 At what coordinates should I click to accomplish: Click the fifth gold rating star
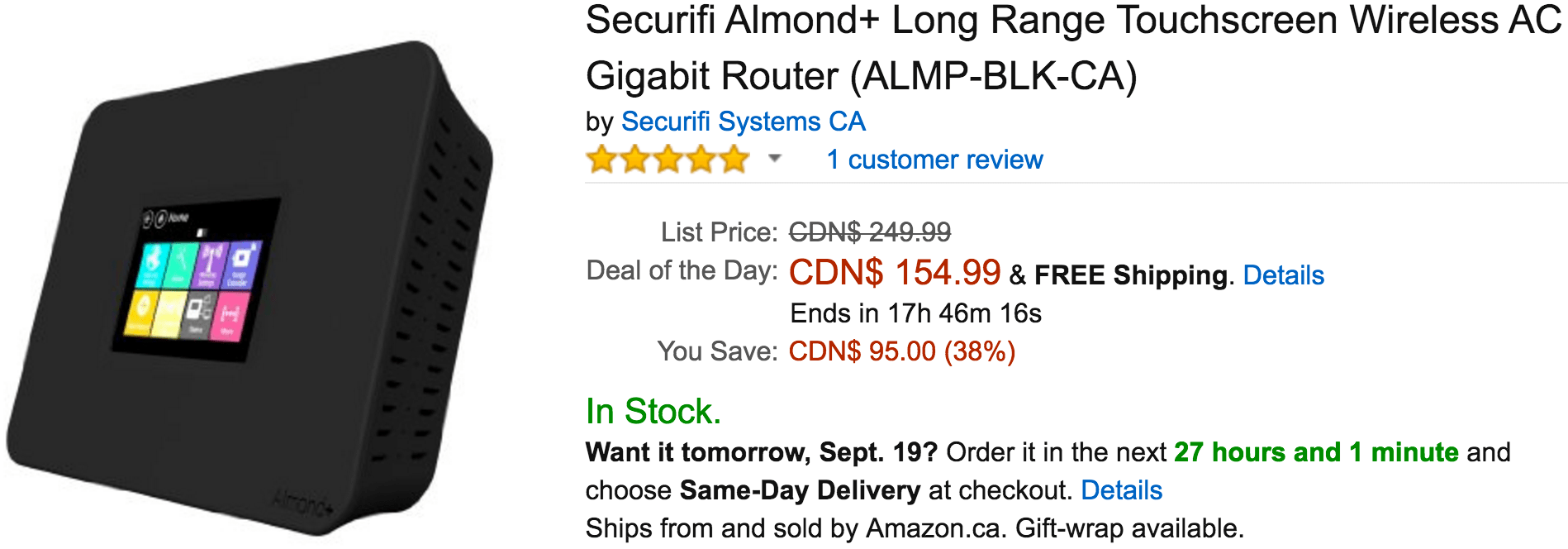tap(734, 159)
